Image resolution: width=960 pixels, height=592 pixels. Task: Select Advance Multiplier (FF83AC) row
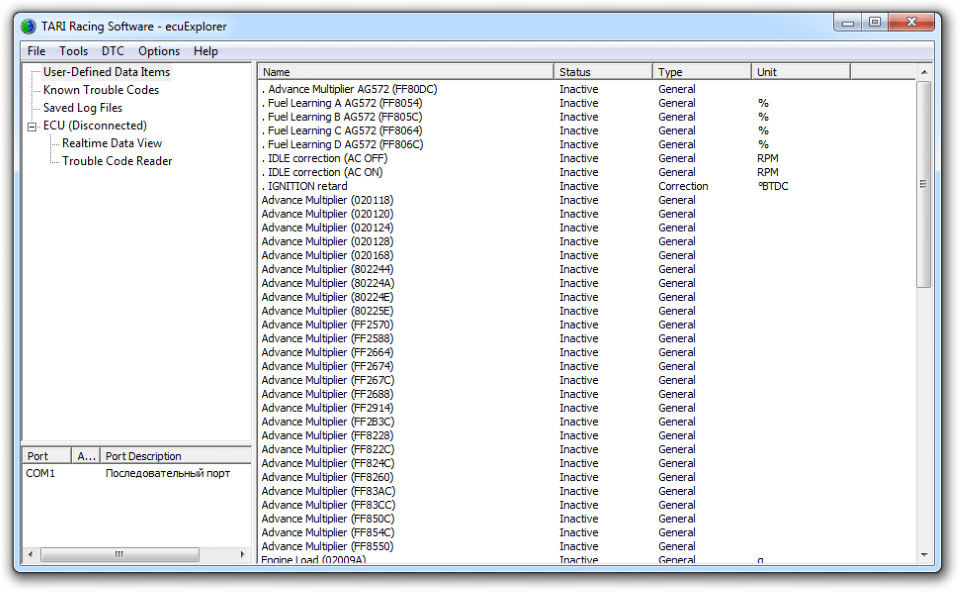[587, 490]
